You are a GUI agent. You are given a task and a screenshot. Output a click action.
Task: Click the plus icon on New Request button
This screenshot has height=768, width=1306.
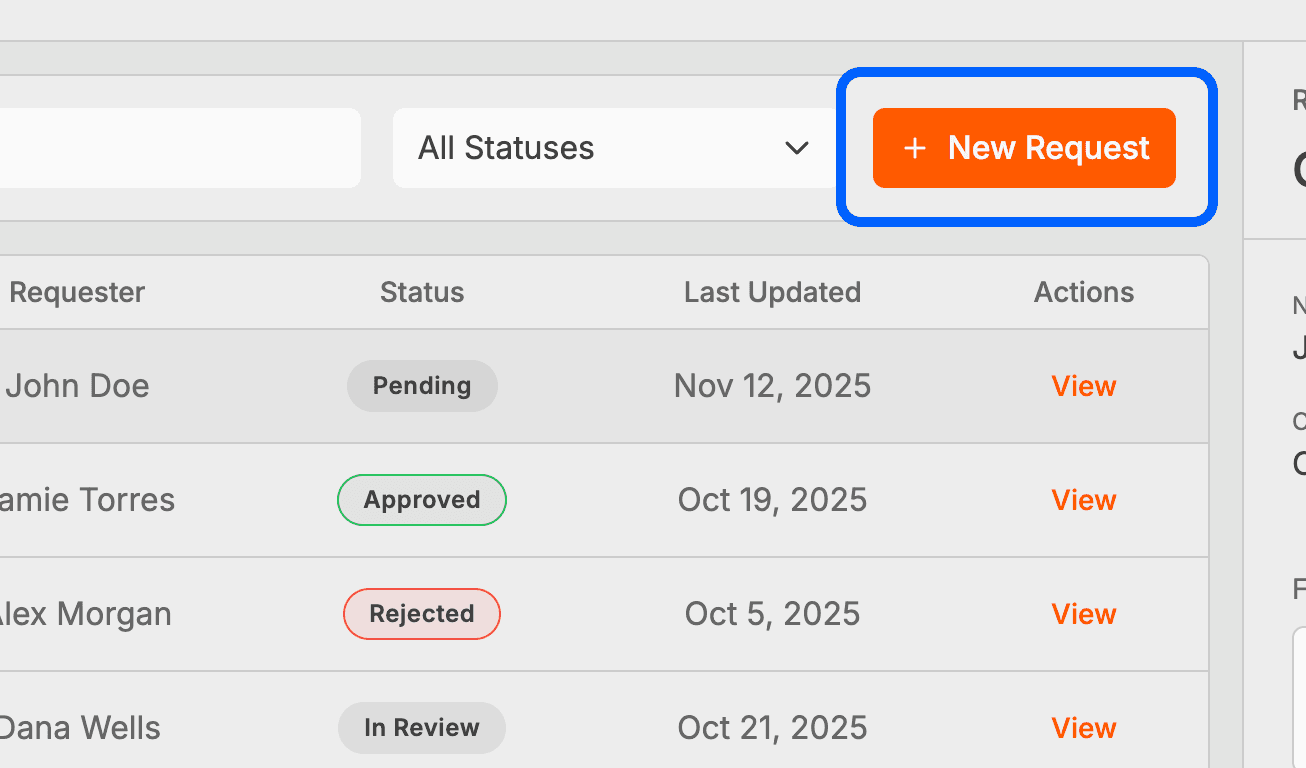click(x=915, y=147)
